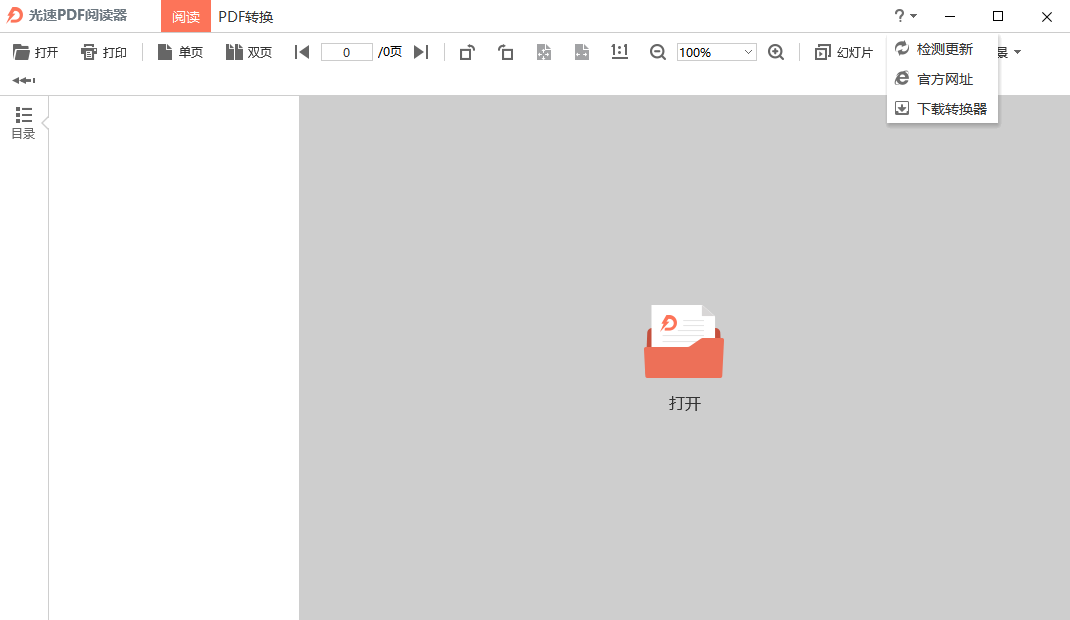Maximize the PDF reader window
1070x620 pixels.
click(x=998, y=16)
